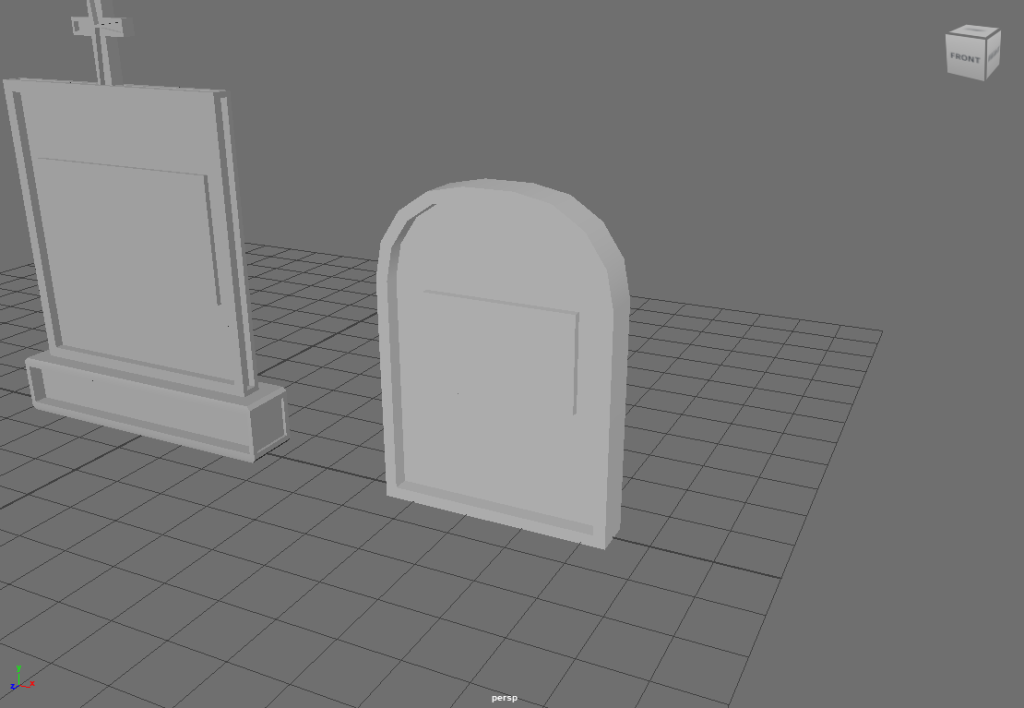1024x708 pixels.
Task: Click the end face of the tombstone base block
Action: click(267, 425)
